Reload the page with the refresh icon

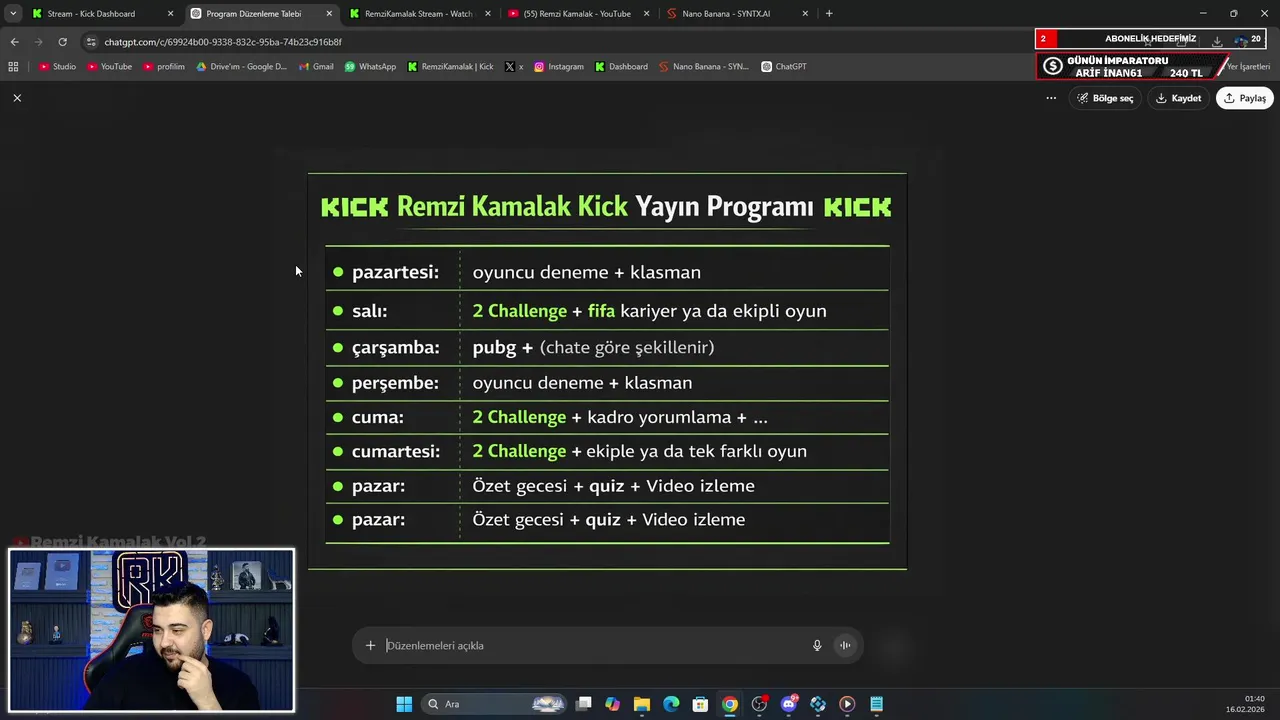coord(62,42)
